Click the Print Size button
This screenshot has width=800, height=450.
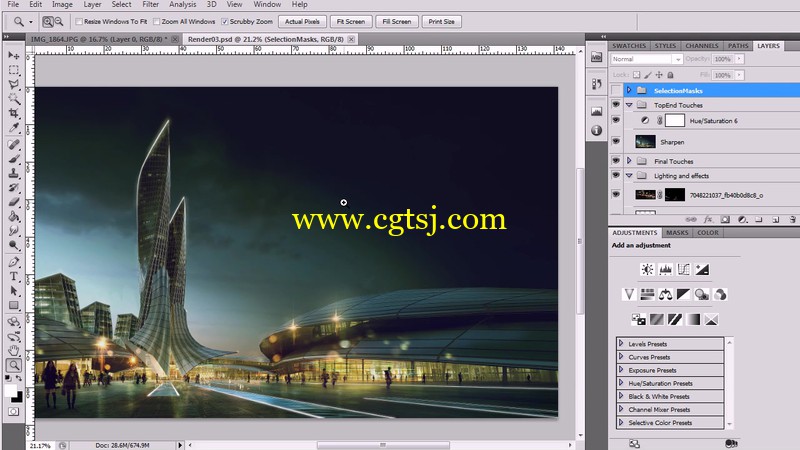441,21
